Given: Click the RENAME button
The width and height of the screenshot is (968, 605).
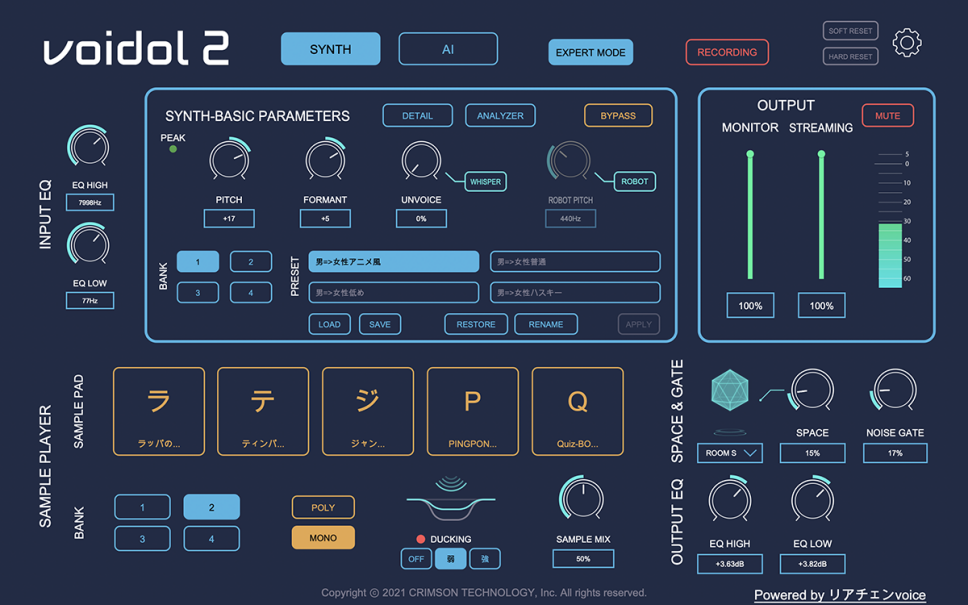Looking at the screenshot, I should tap(546, 324).
